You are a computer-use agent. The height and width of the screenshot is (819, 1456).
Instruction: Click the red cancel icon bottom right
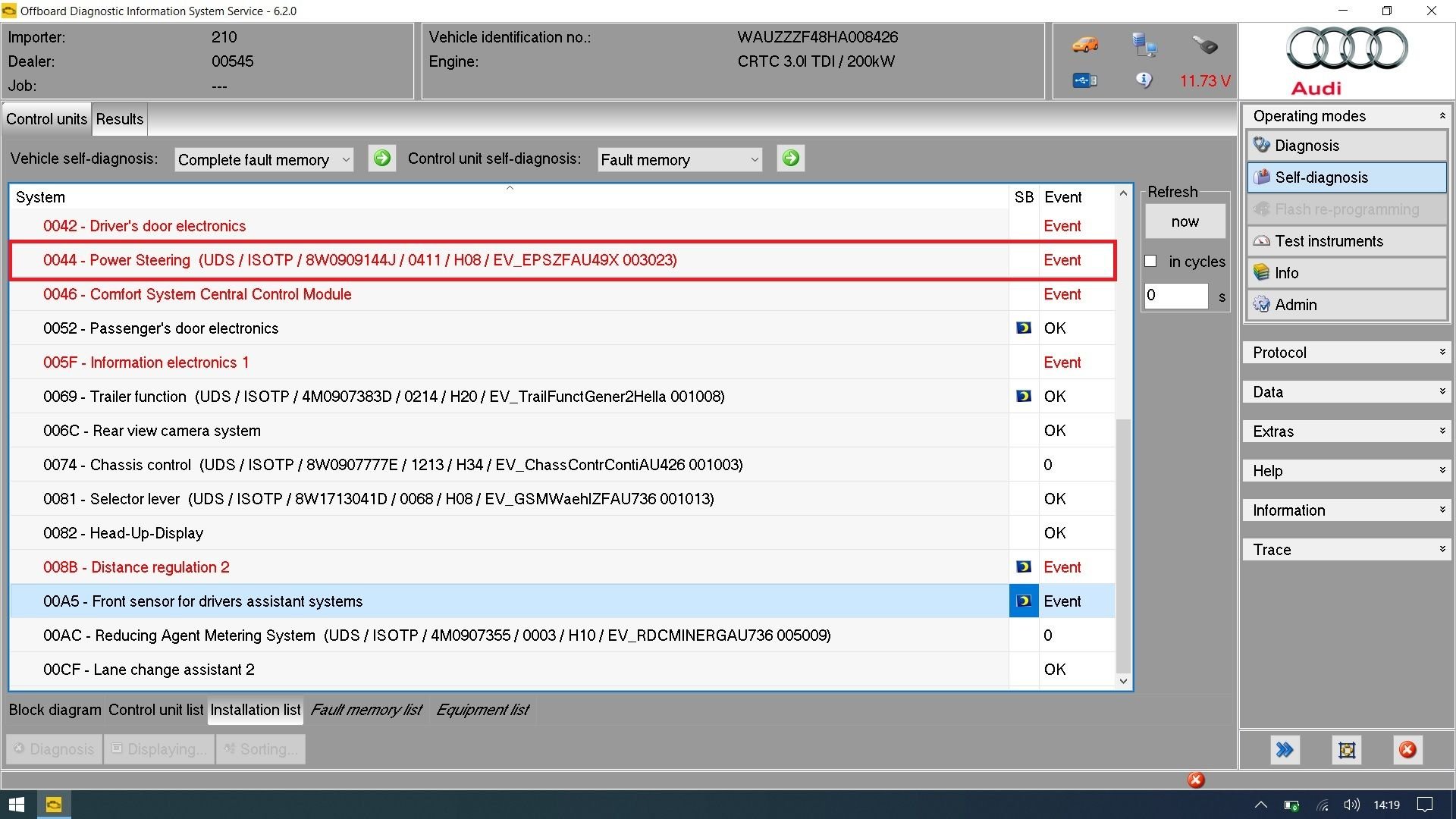tap(1407, 750)
